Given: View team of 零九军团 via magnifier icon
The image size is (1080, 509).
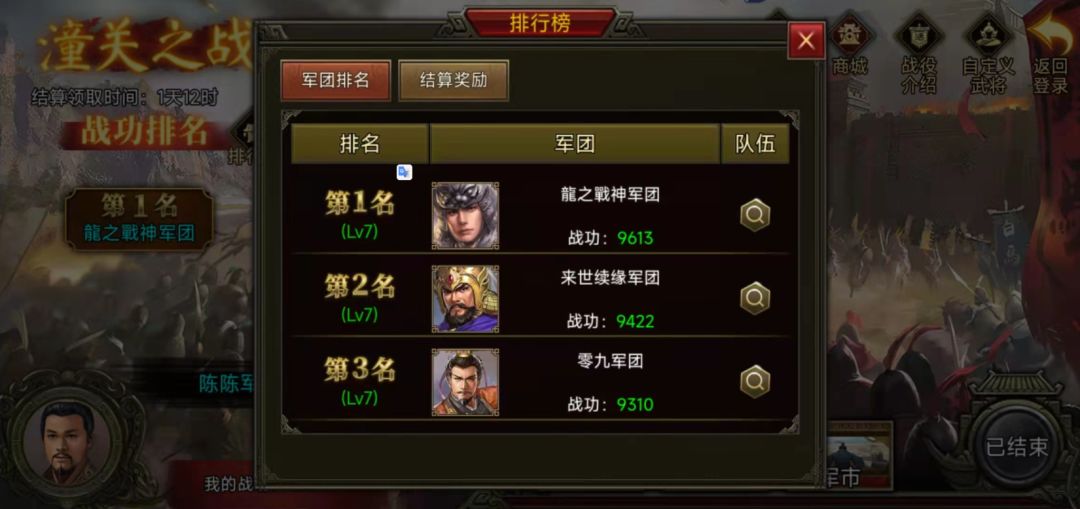Looking at the screenshot, I should [x=754, y=382].
